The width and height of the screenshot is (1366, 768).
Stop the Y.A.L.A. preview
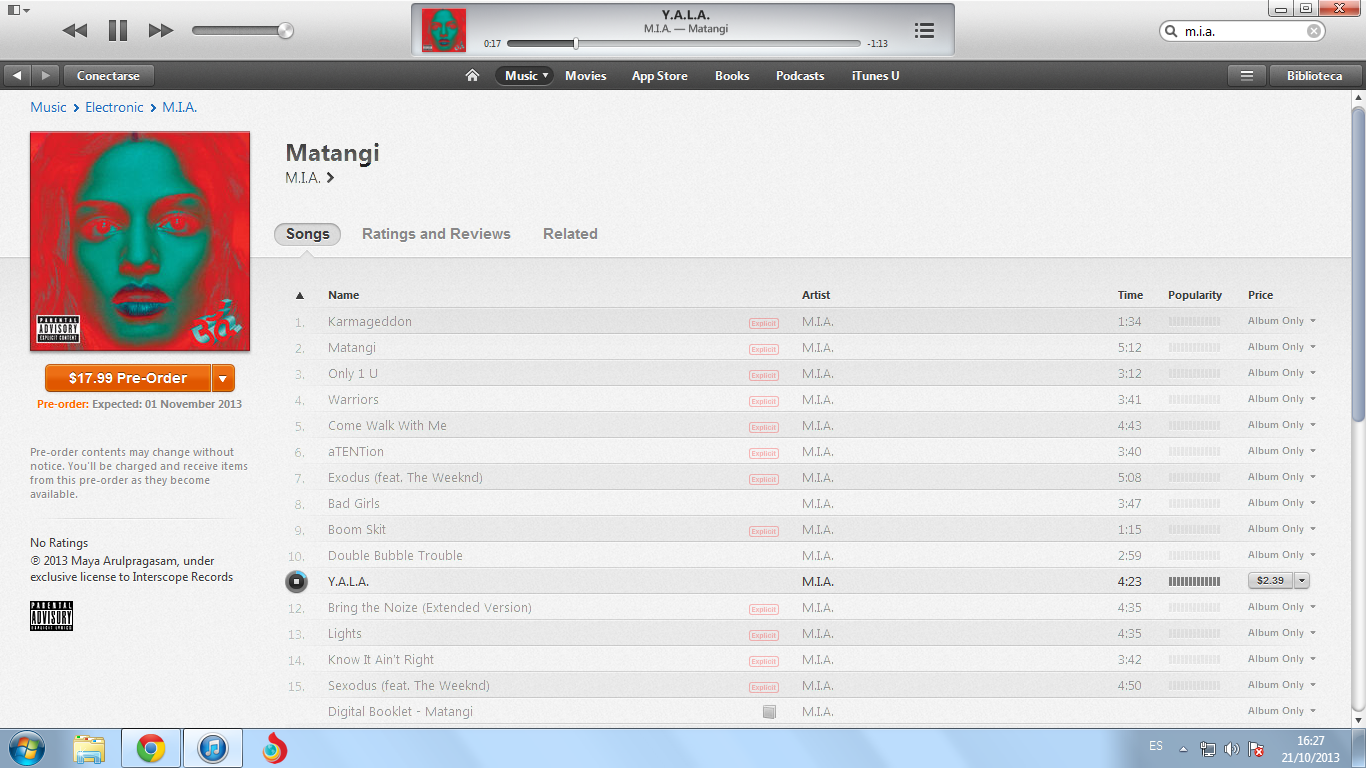coord(296,581)
